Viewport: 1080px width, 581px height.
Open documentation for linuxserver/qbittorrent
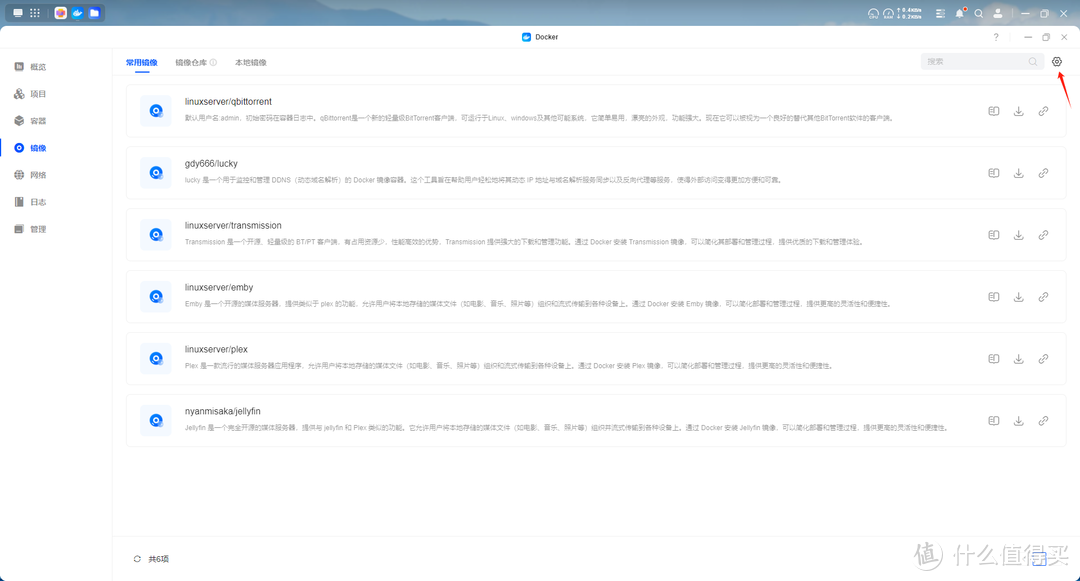(994, 112)
